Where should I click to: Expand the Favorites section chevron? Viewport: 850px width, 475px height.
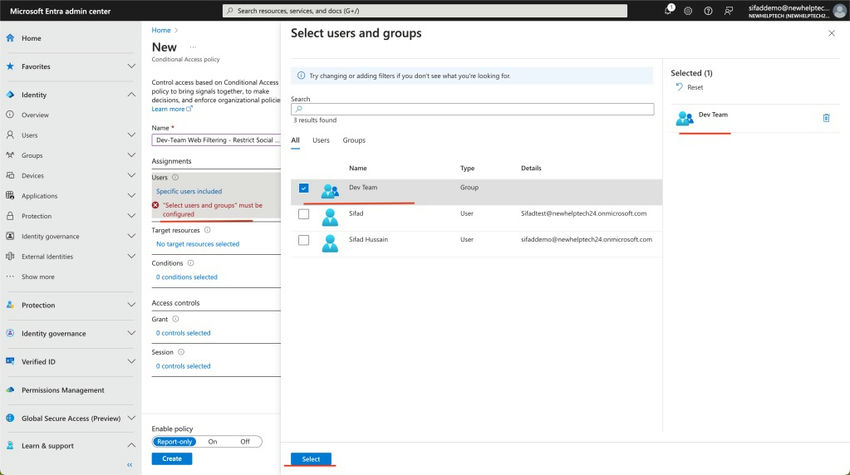coord(131,66)
